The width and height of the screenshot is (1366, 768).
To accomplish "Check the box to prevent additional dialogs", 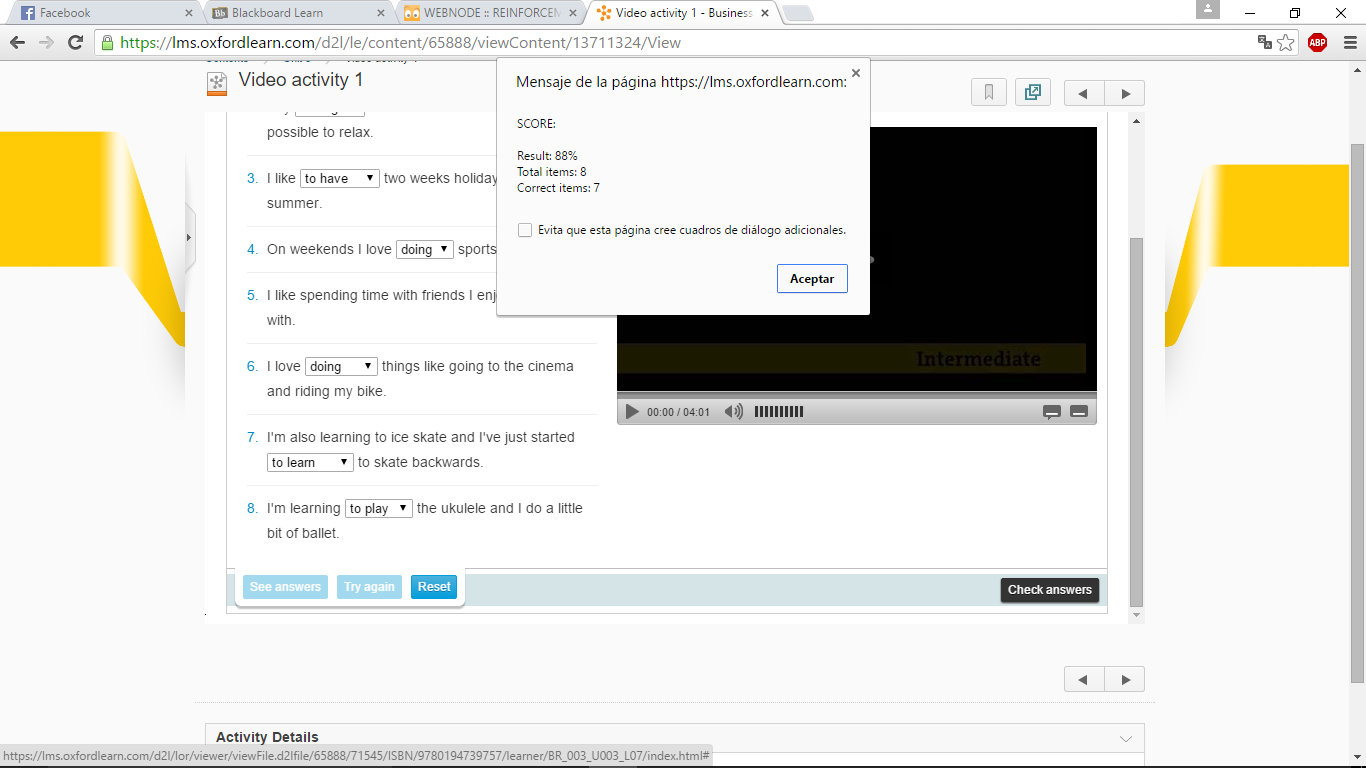I will [x=525, y=230].
